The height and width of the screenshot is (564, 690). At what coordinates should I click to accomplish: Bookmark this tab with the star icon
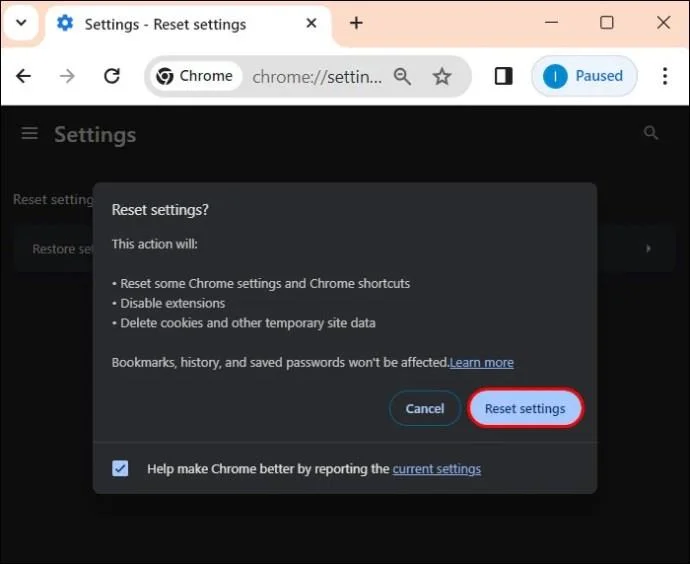(442, 76)
